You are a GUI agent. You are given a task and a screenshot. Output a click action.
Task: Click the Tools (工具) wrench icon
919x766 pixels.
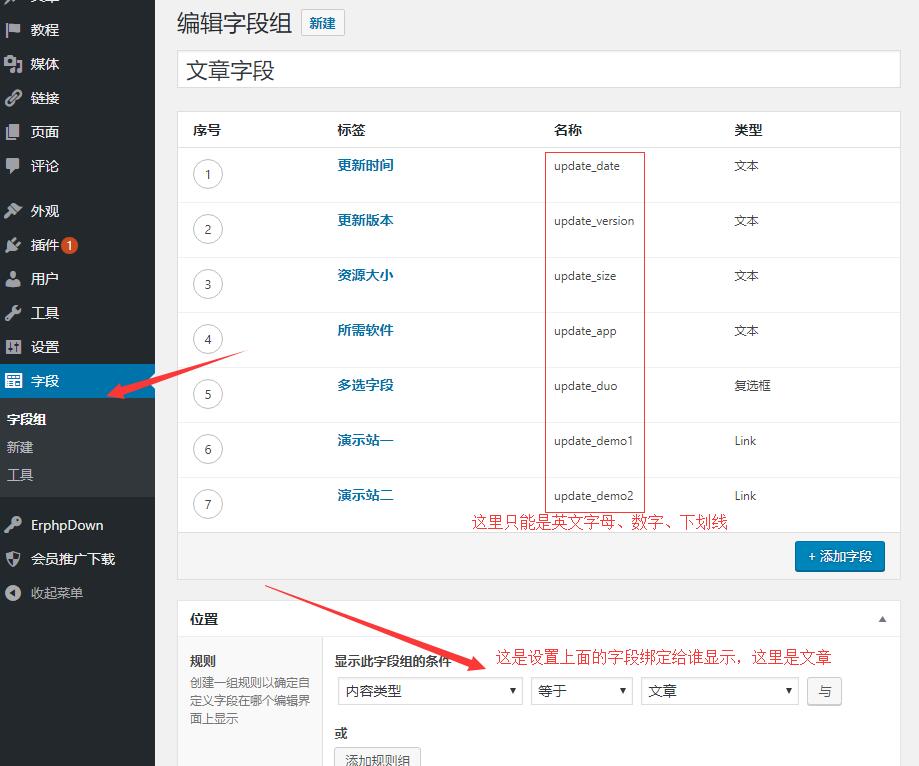pyautogui.click(x=13, y=313)
